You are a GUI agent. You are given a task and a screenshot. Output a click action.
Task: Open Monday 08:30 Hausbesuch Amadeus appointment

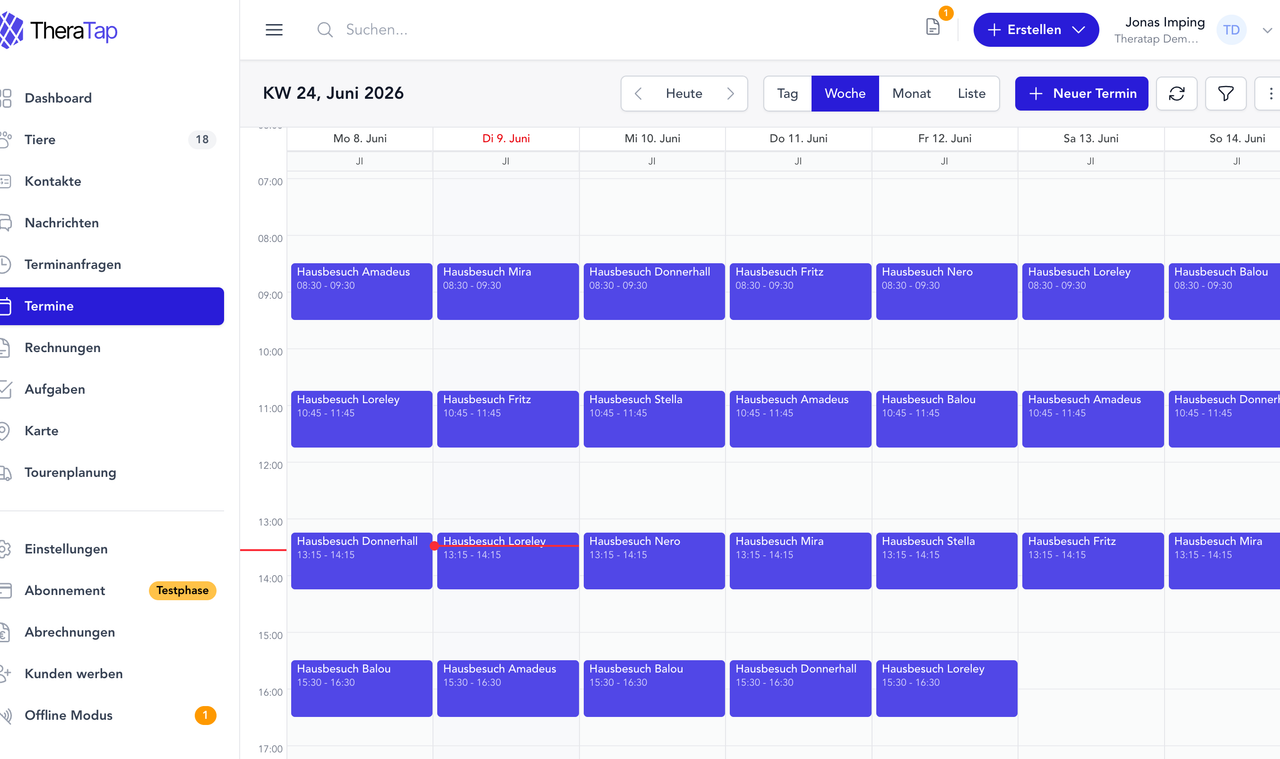(361, 292)
